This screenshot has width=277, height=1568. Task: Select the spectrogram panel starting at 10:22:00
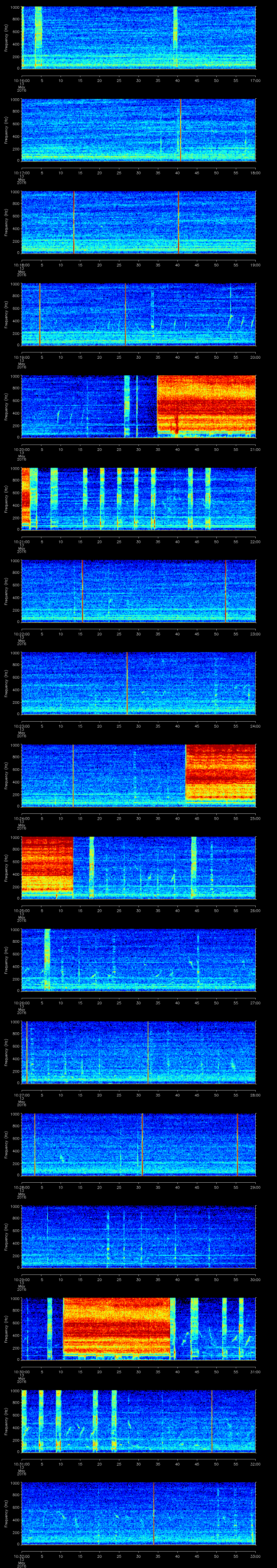click(x=138, y=591)
